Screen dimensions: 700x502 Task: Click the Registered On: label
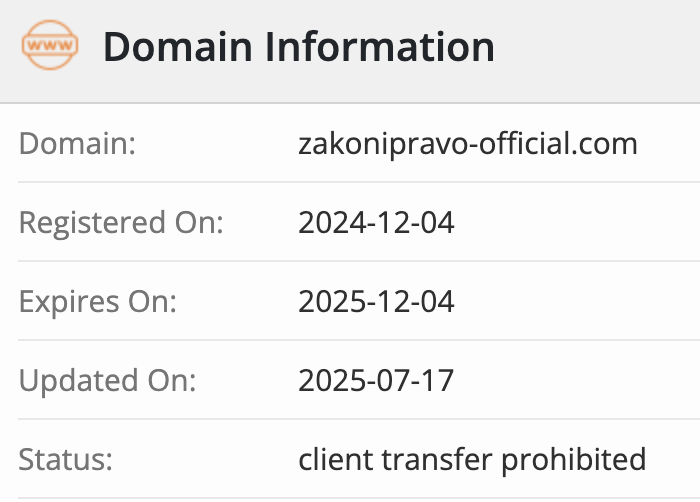[121, 223]
